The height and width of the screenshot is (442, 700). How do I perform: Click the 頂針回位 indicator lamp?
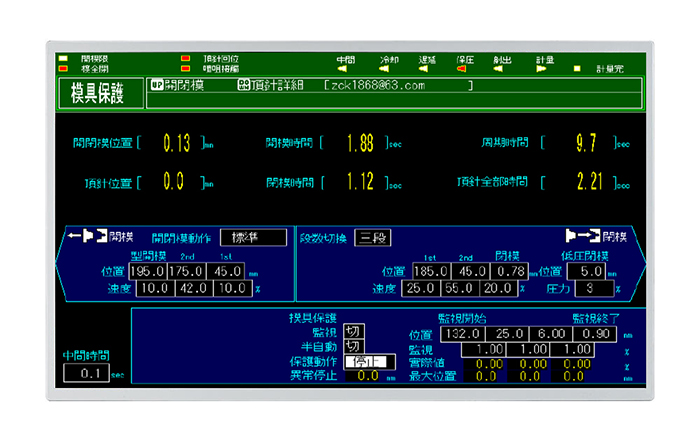(184, 58)
